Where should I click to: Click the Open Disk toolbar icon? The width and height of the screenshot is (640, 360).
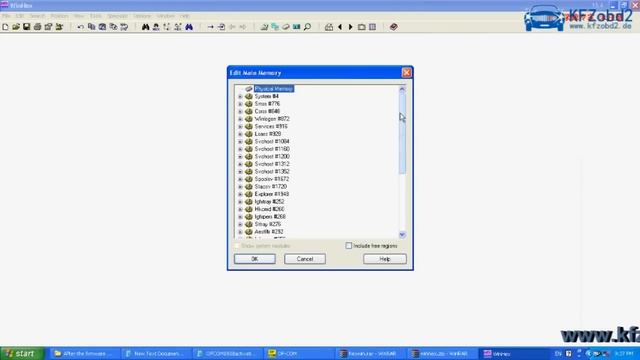pos(264,27)
